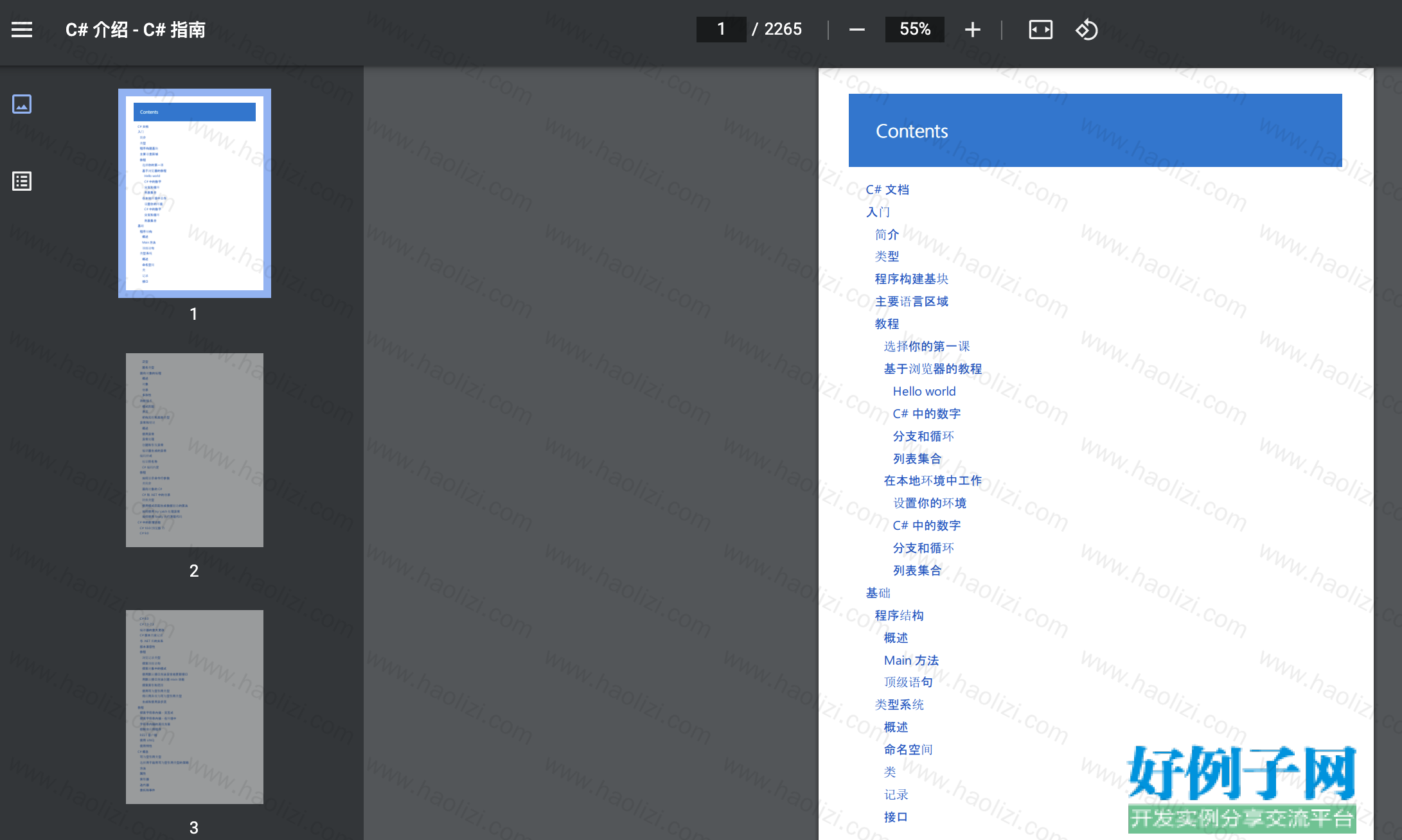Open the '记录' contents link
This screenshot has height=840, width=1402.
click(x=896, y=794)
